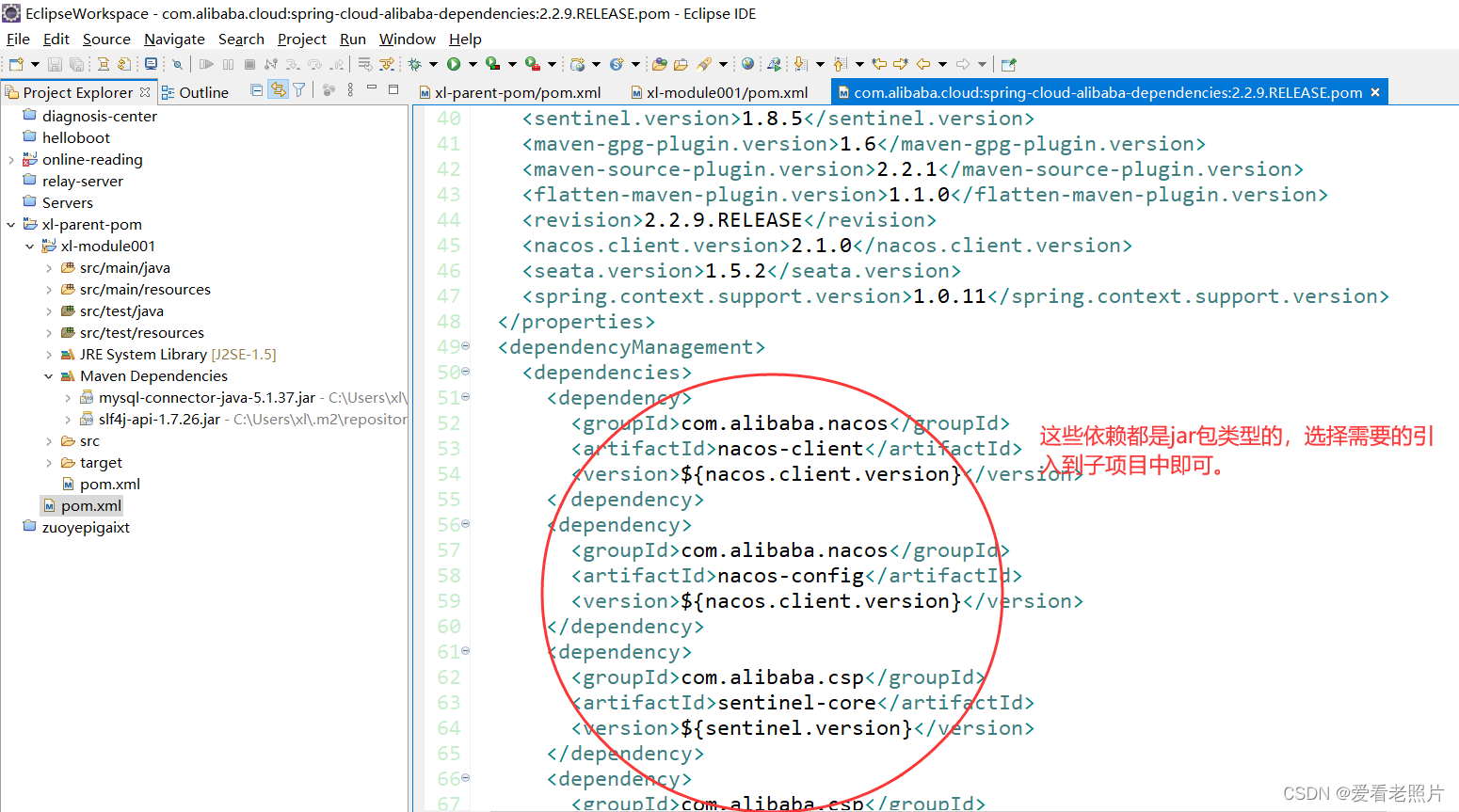Viewport: 1459px width, 812px height.
Task: Click the Coverage run icon
Action: pyautogui.click(x=492, y=64)
